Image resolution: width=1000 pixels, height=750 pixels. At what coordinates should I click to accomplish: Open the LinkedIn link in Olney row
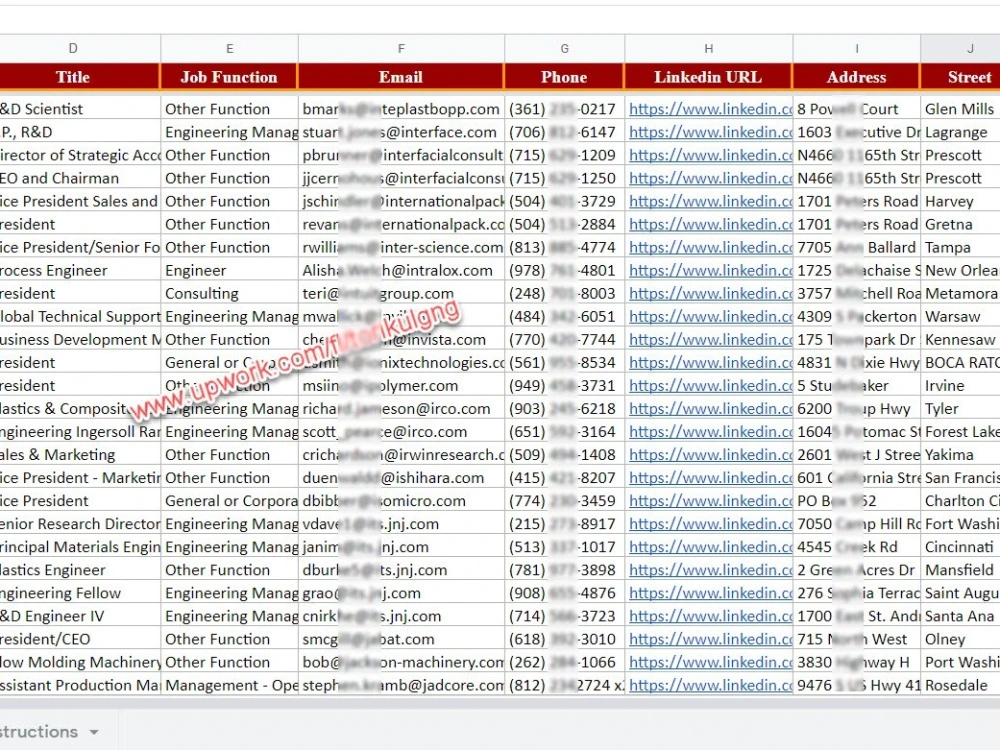(x=710, y=639)
